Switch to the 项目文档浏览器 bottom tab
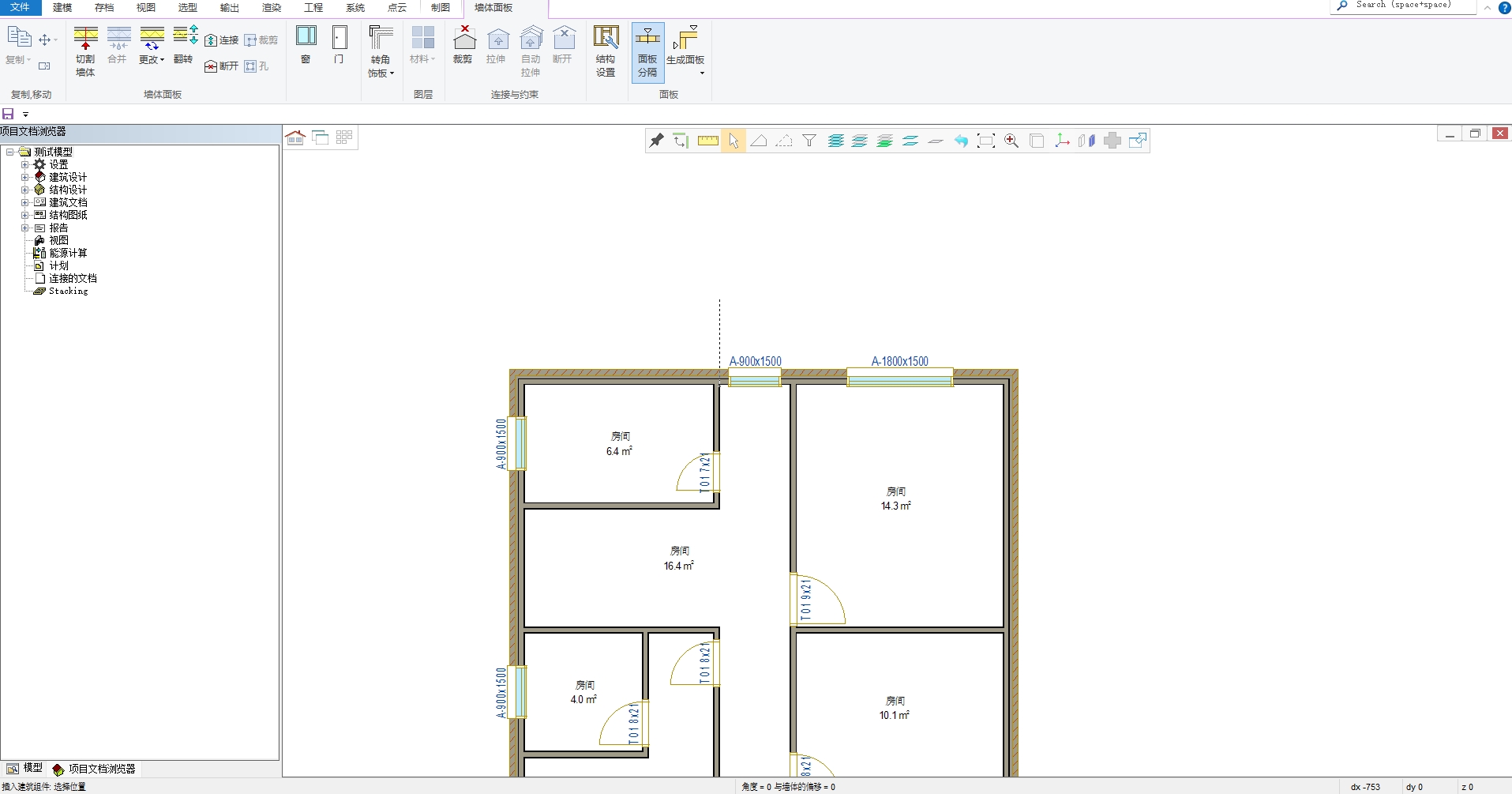This screenshot has width=1512, height=794. coord(94,768)
